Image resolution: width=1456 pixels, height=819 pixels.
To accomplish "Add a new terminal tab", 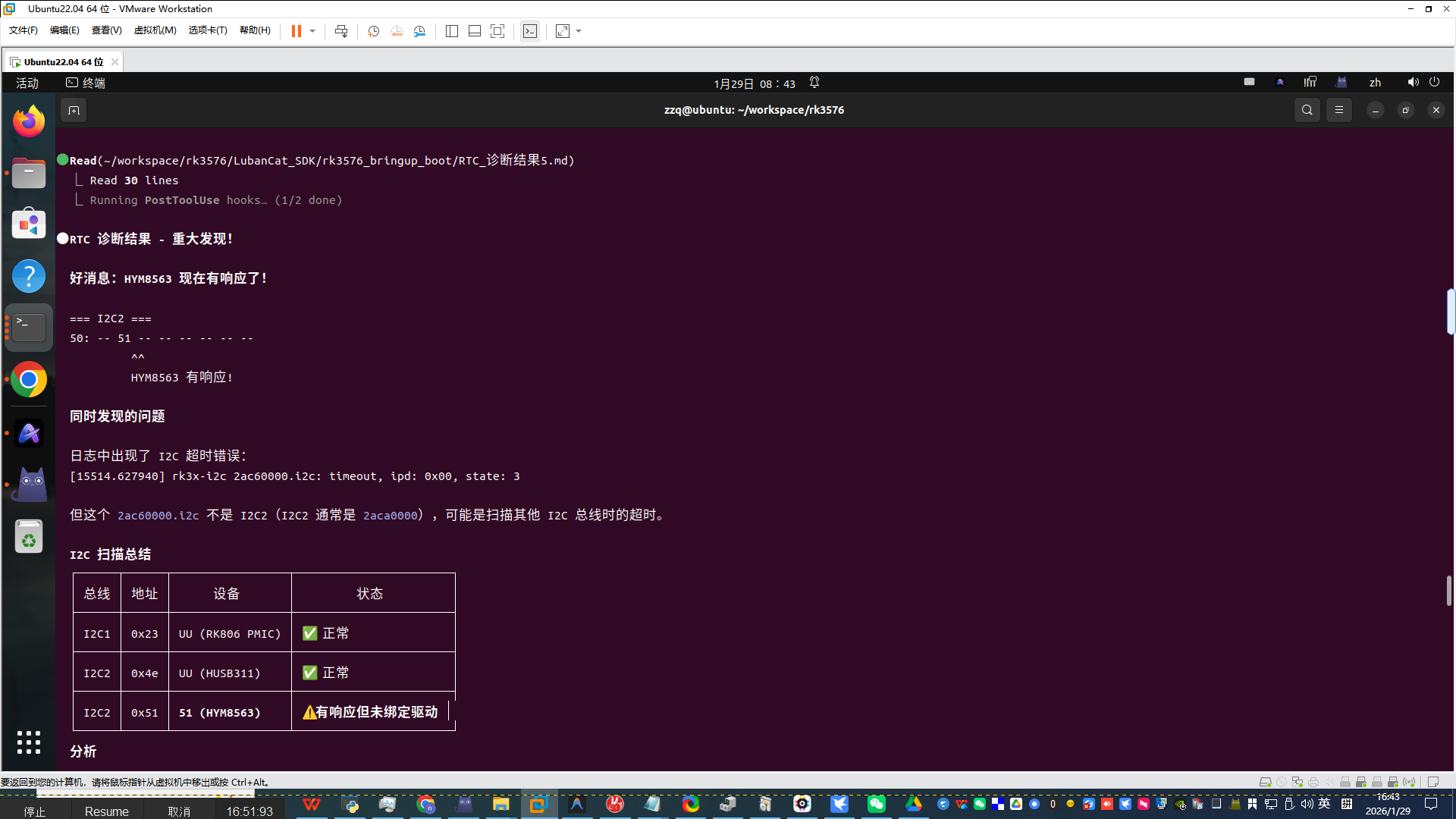I will pos(74,111).
